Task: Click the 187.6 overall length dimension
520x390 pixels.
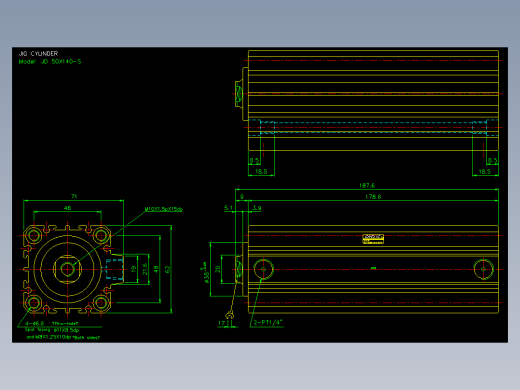Action: pos(367,185)
